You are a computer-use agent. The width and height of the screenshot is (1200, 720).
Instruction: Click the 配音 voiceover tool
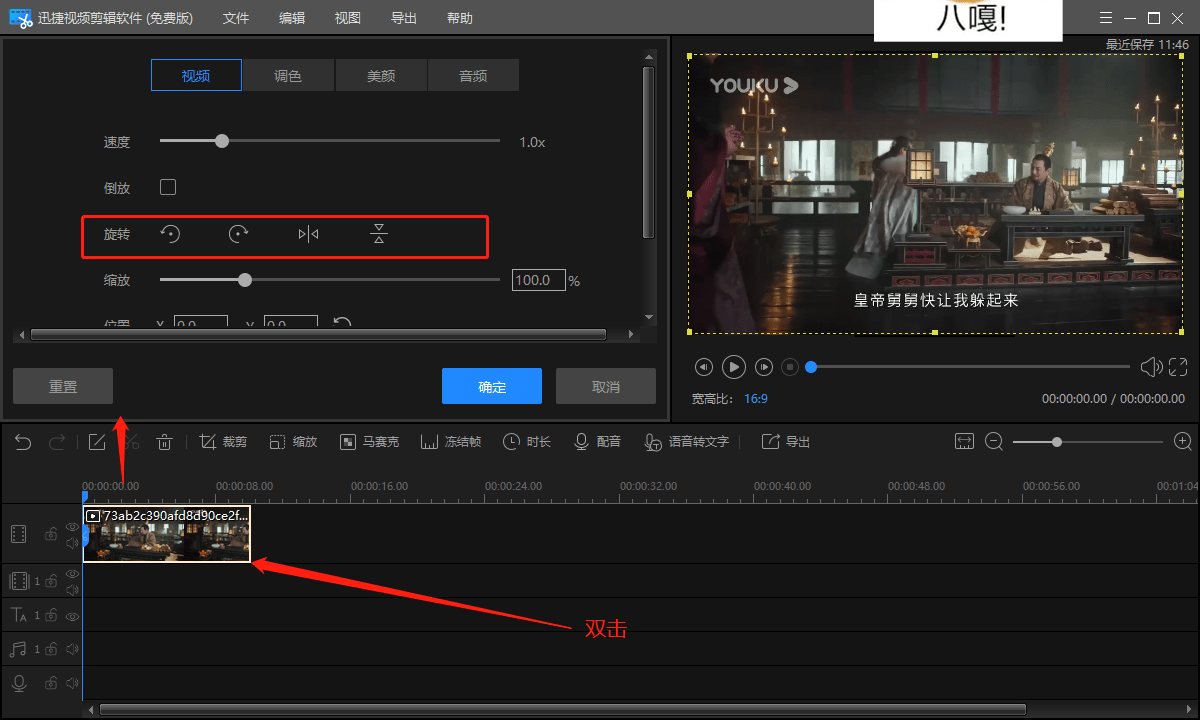(x=597, y=442)
